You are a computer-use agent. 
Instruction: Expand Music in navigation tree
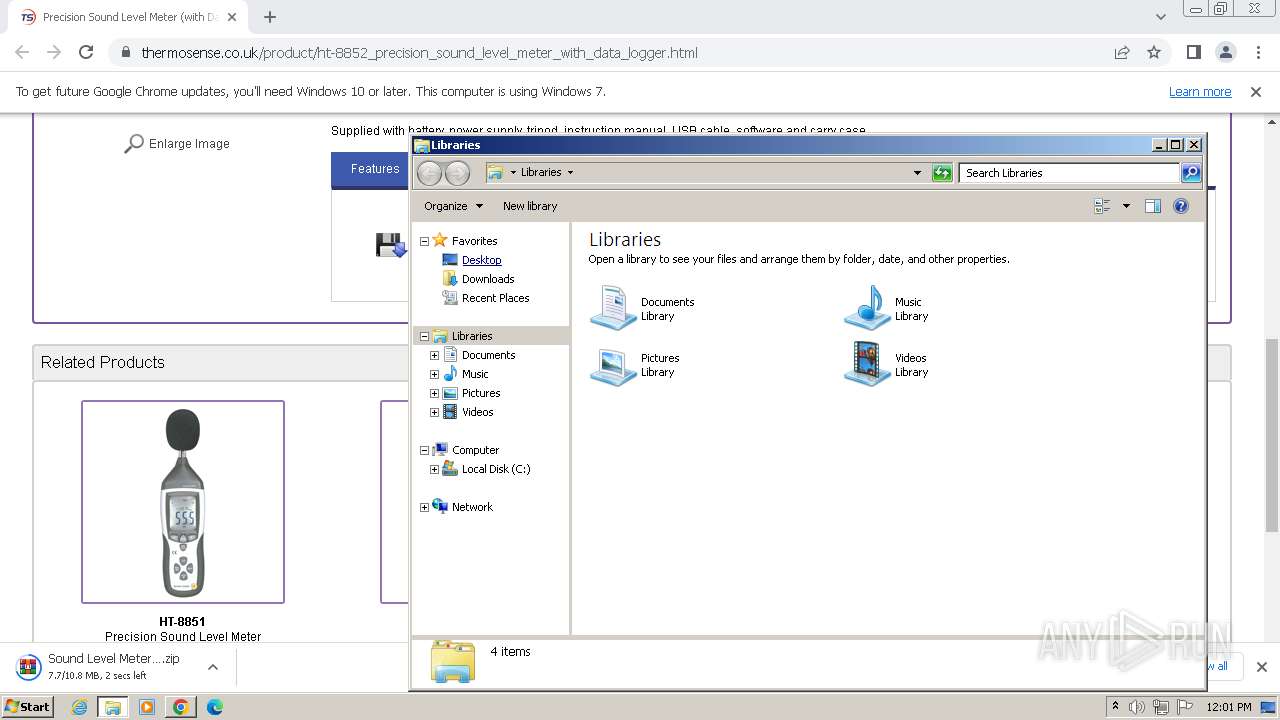tap(434, 374)
